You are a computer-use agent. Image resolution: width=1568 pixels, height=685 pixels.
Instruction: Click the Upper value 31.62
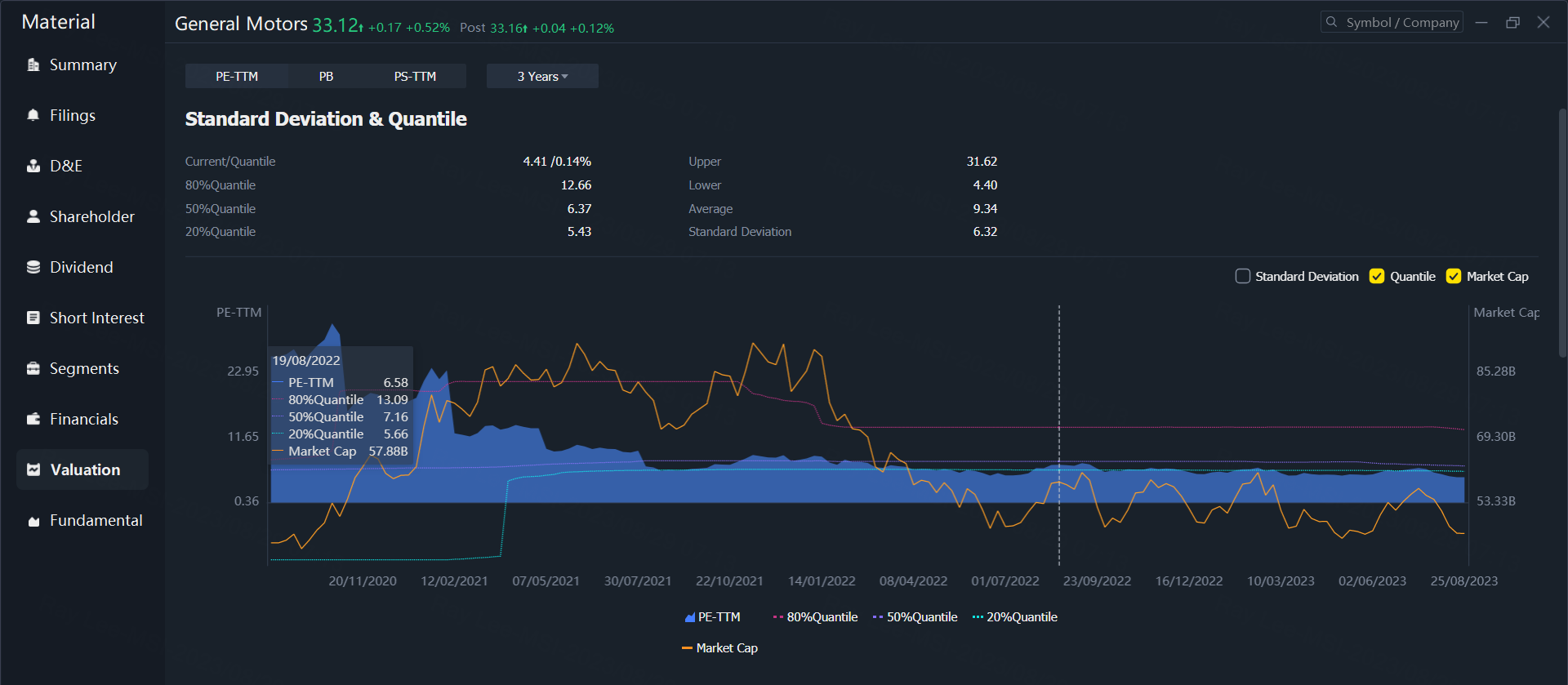point(982,162)
